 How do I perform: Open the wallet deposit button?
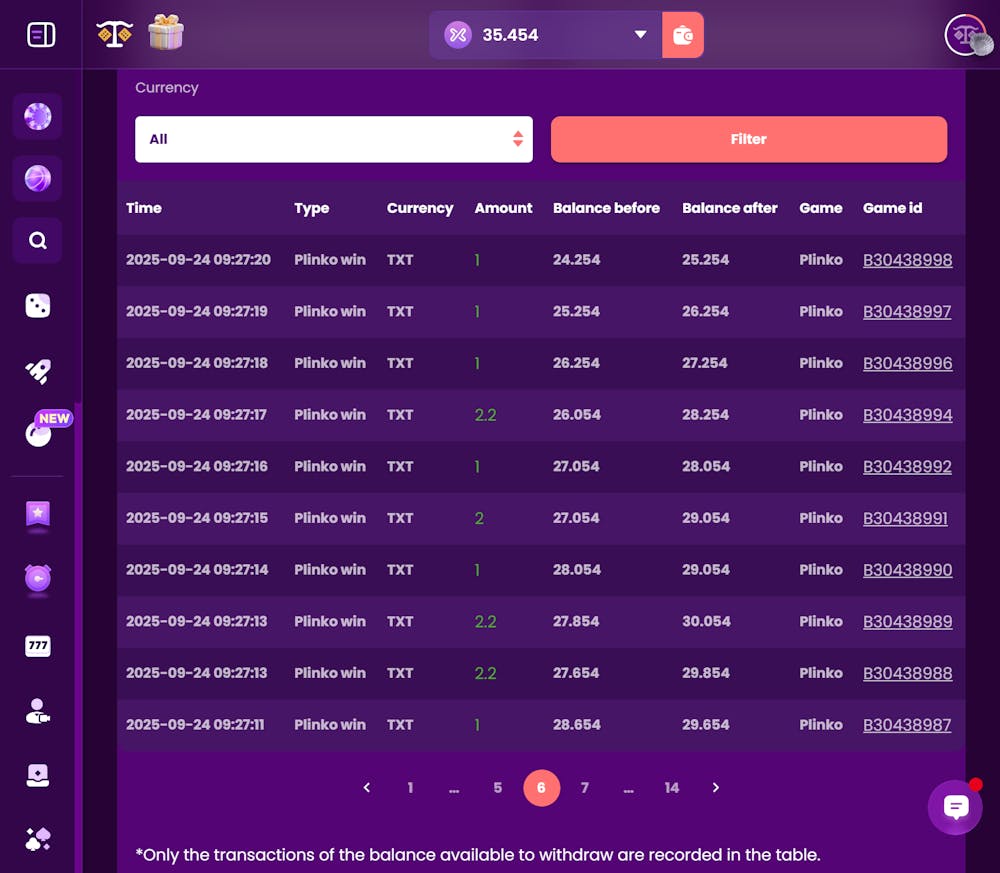(x=682, y=35)
